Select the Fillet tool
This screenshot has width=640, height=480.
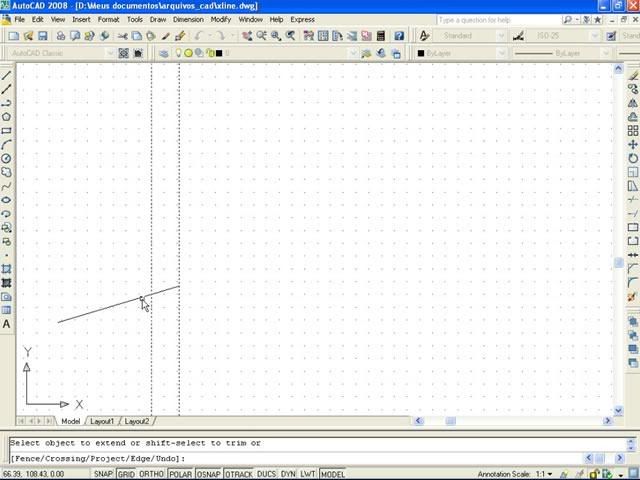pos(633,282)
